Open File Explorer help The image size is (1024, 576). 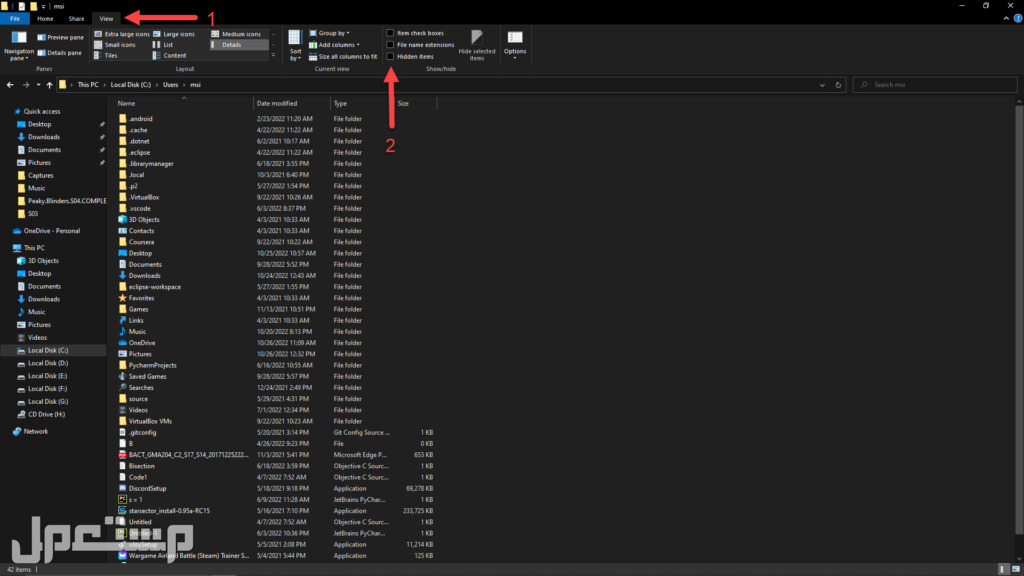1017,18
